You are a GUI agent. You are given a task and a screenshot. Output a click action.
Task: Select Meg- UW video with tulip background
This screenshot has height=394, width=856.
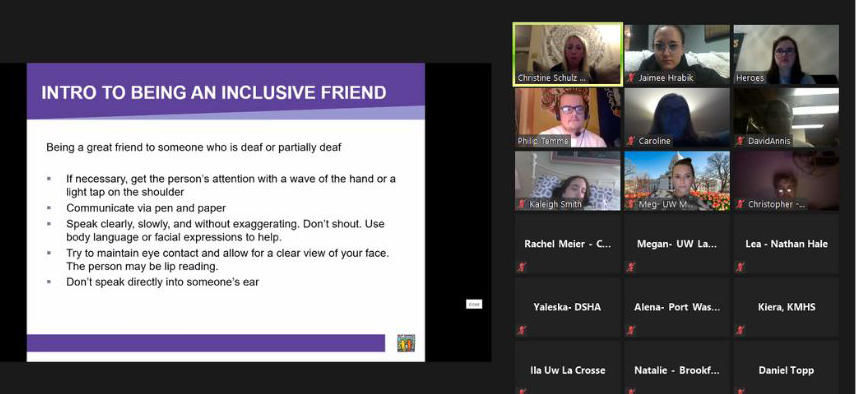pos(677,181)
